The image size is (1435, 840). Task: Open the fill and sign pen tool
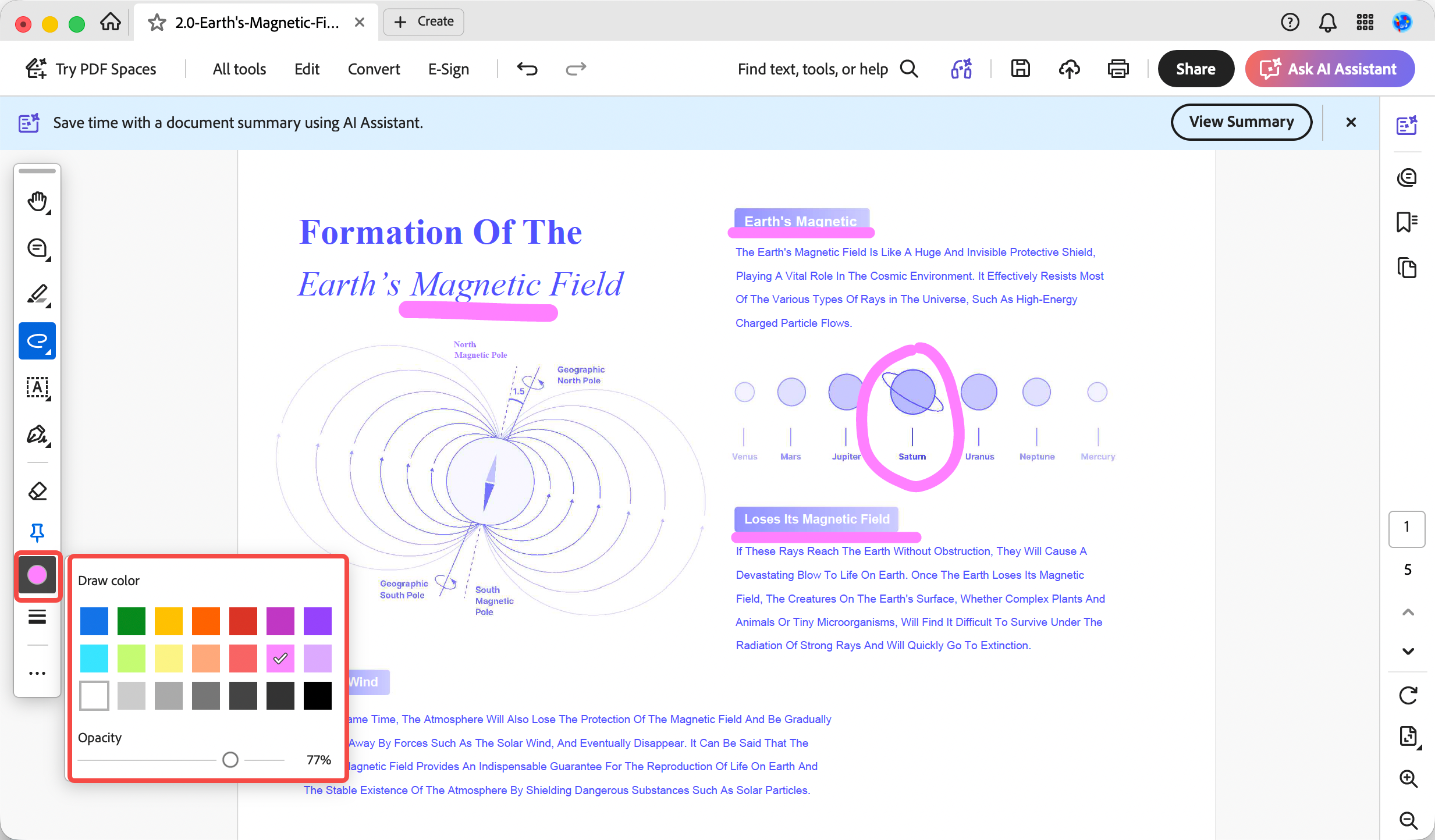point(37,435)
